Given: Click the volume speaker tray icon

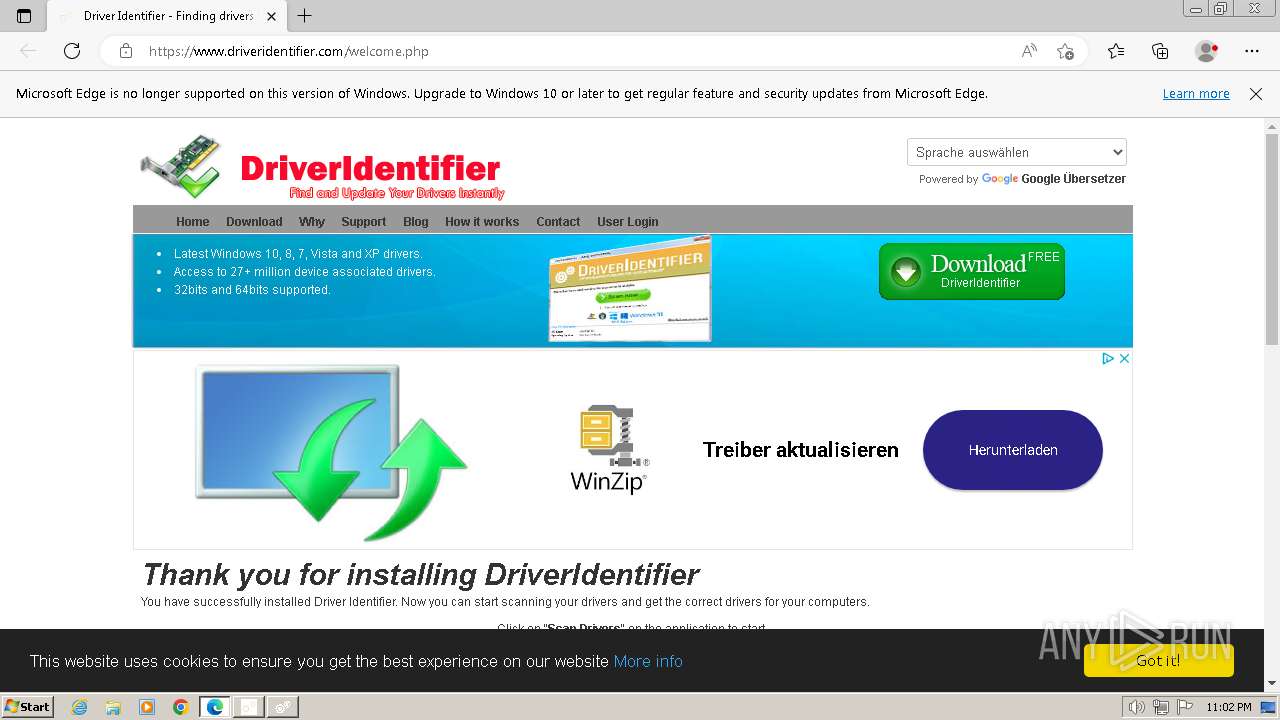Looking at the screenshot, I should 1136,707.
